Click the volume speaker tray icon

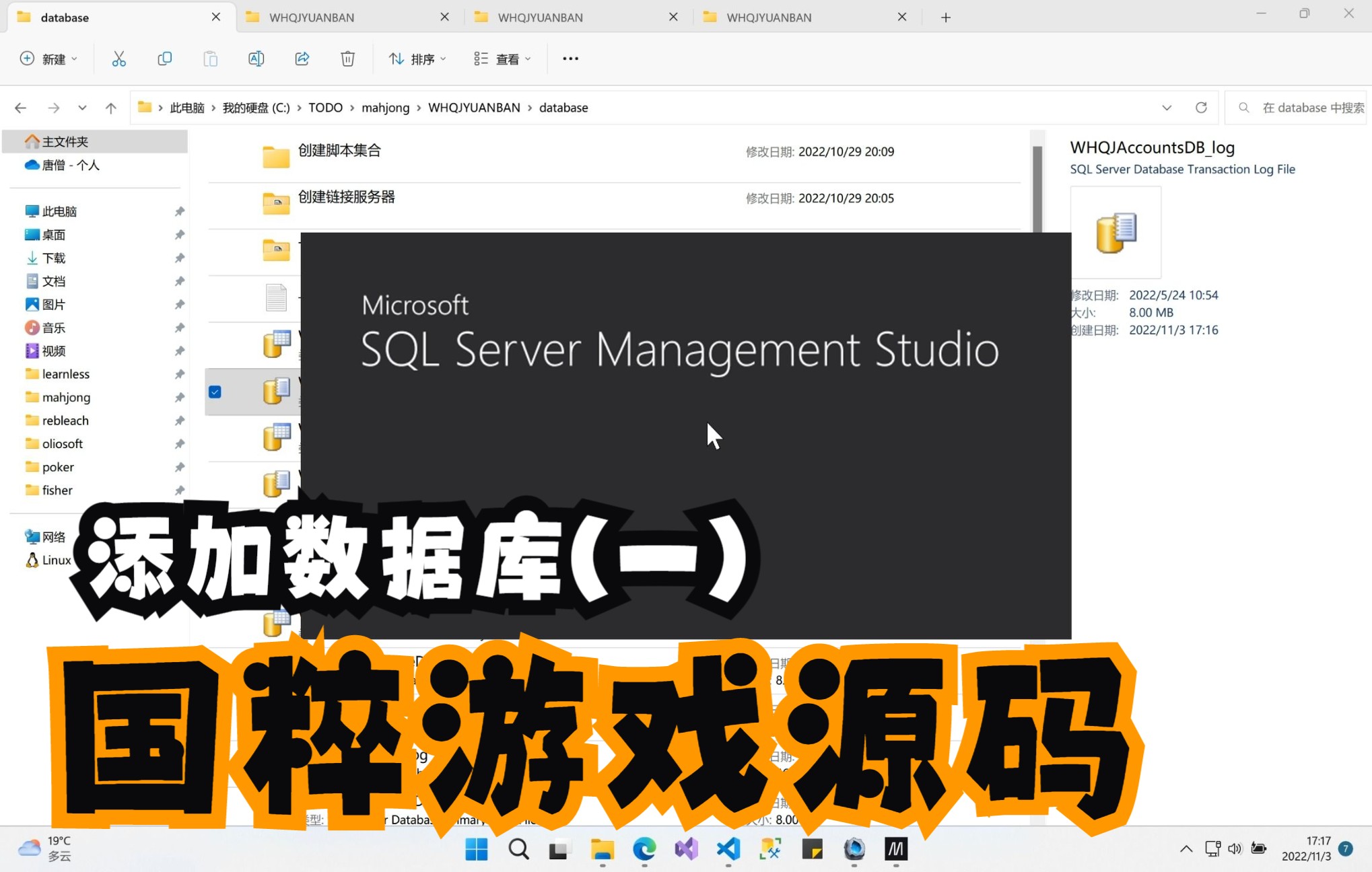(x=1235, y=849)
